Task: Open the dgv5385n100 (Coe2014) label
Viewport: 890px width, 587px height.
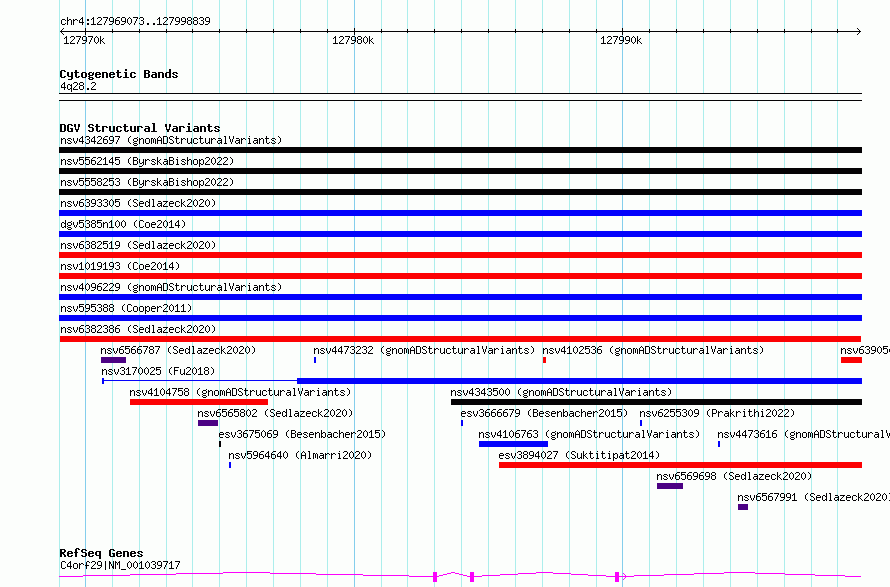Action: pos(123,224)
